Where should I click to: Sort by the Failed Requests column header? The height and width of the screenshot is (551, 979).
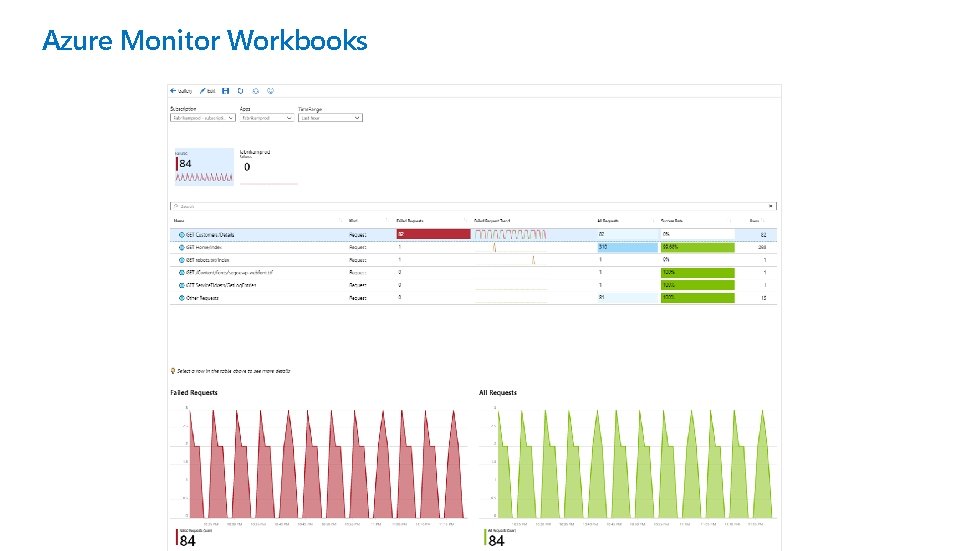[410, 221]
